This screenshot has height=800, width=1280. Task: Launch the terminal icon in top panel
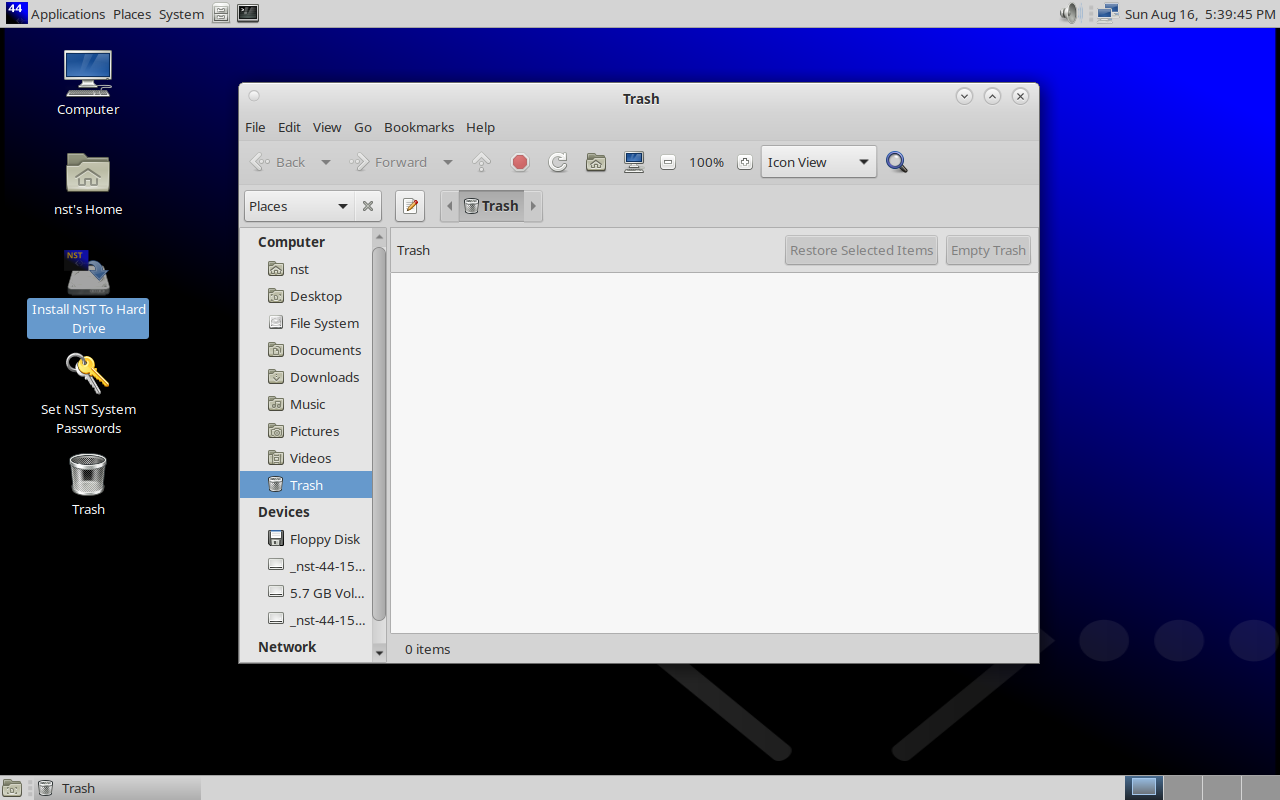click(x=248, y=14)
